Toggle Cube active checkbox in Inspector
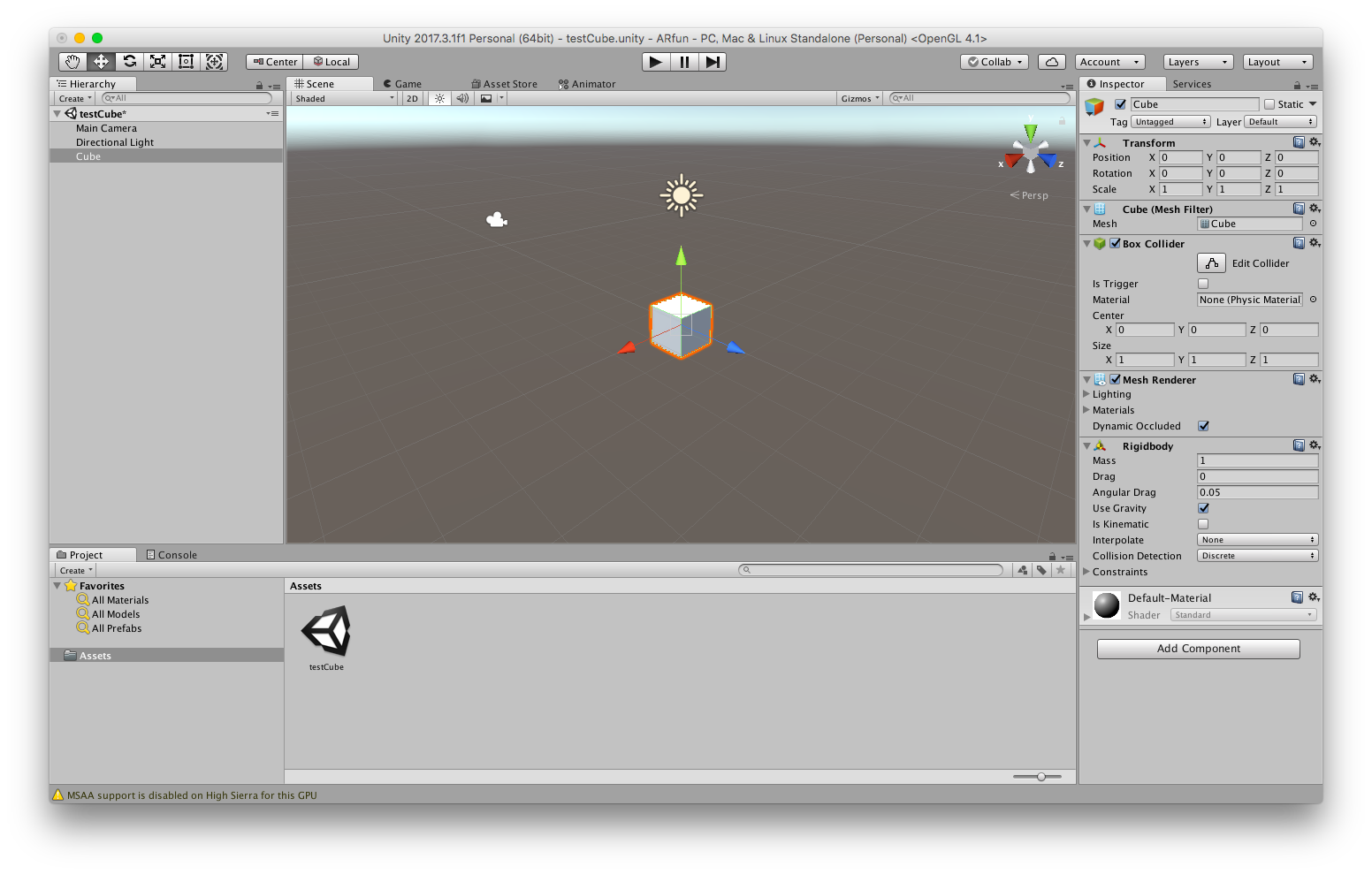Viewport: 1372px width, 874px height. (1120, 104)
